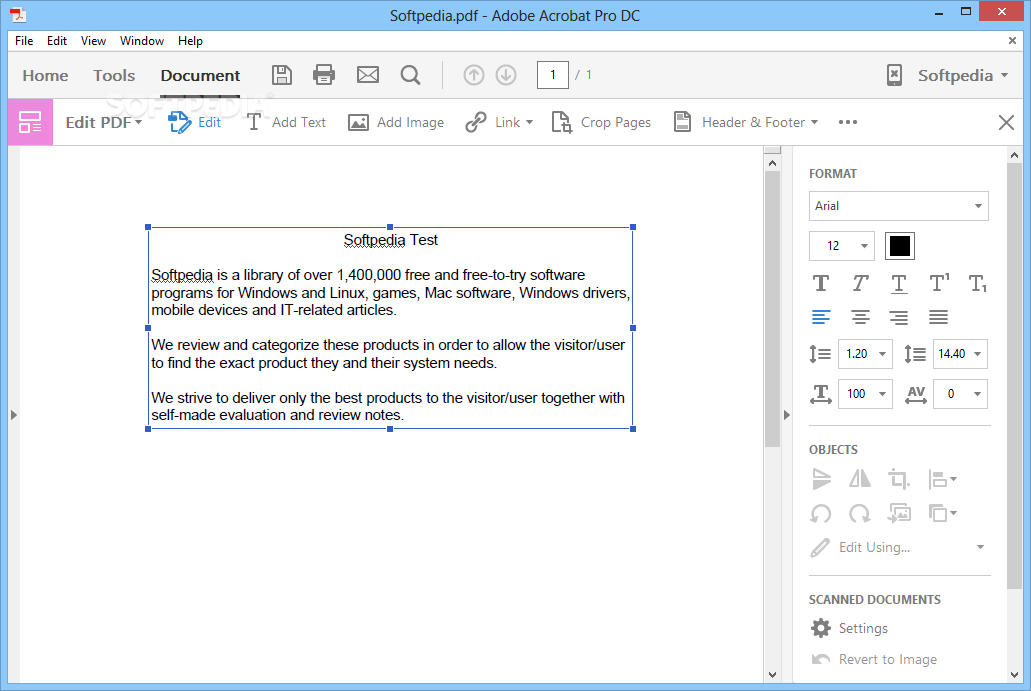Open Header & Footer dropdown
Image resolution: width=1031 pixels, height=691 pixels.
coord(746,122)
